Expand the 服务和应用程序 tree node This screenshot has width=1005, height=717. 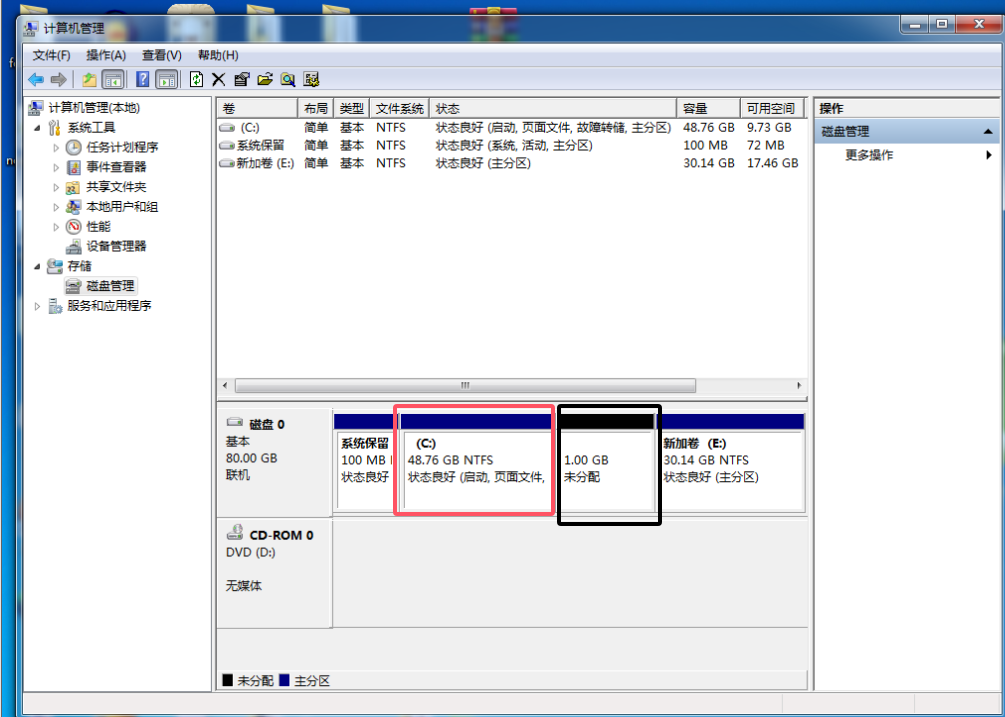point(38,306)
